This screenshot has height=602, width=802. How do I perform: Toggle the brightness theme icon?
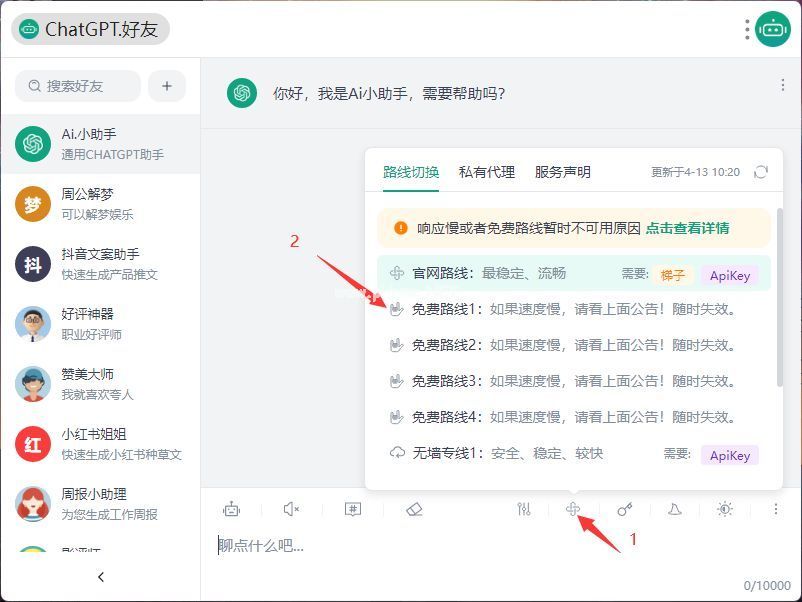725,509
